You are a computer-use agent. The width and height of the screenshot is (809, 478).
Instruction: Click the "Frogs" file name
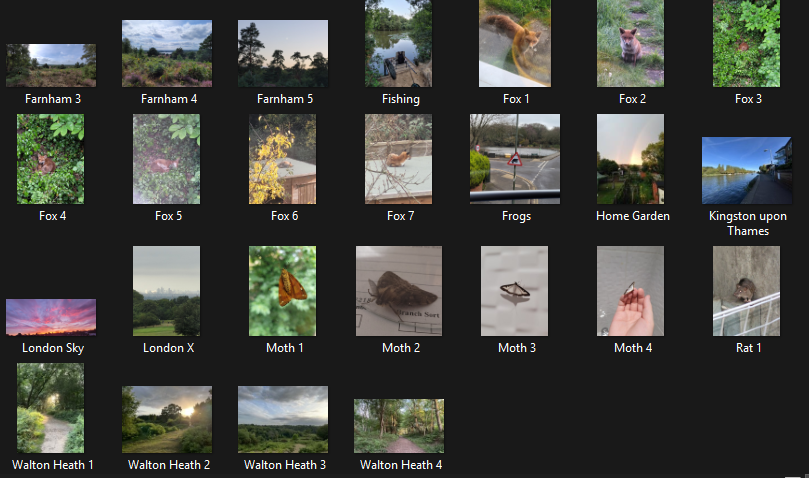pyautogui.click(x=516, y=216)
